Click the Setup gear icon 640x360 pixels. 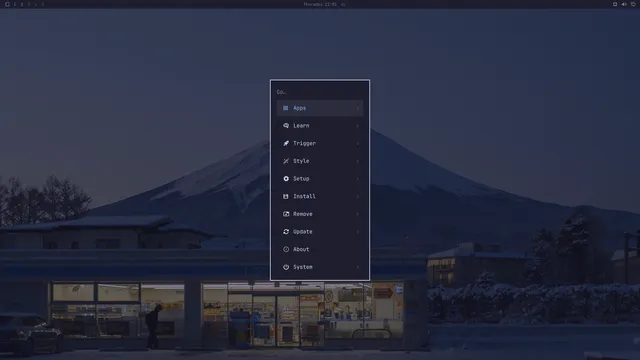click(286, 179)
